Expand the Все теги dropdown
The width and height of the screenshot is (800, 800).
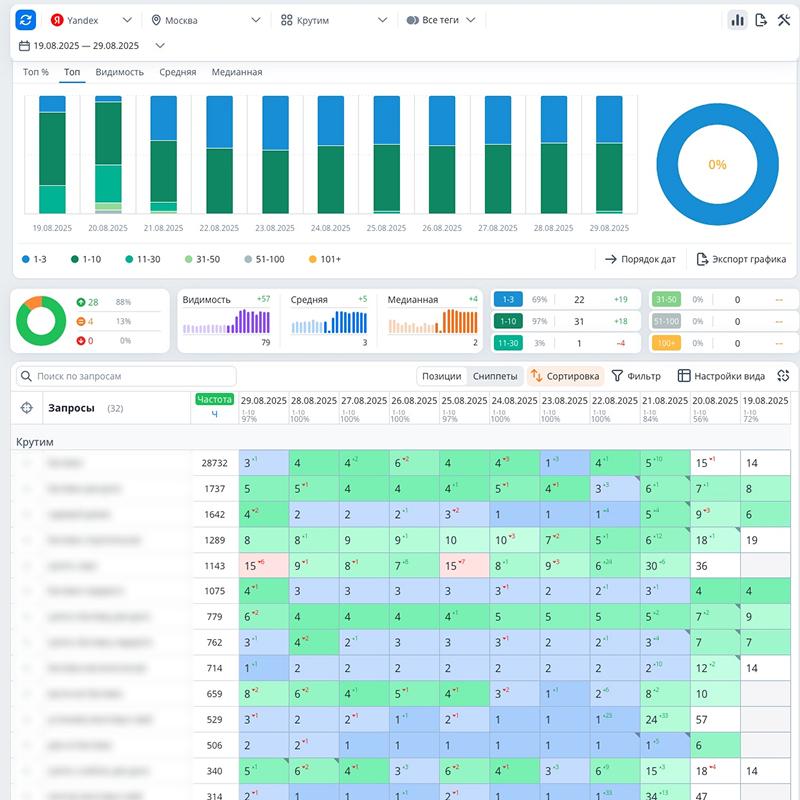click(441, 20)
